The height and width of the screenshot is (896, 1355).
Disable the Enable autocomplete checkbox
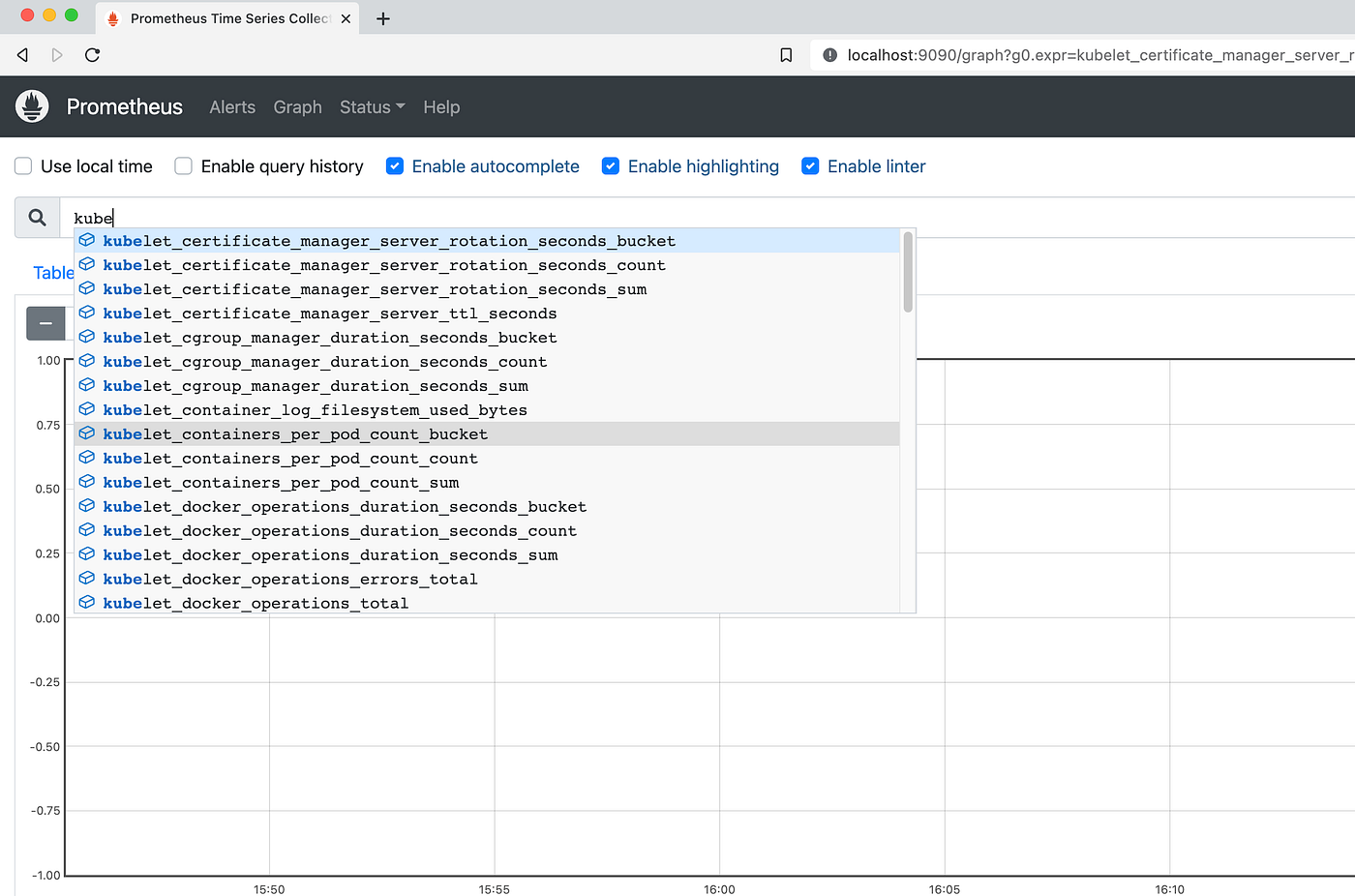click(x=395, y=166)
